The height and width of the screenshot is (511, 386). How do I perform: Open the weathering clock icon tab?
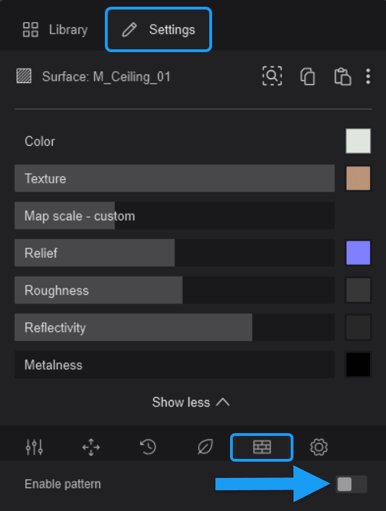(x=148, y=447)
